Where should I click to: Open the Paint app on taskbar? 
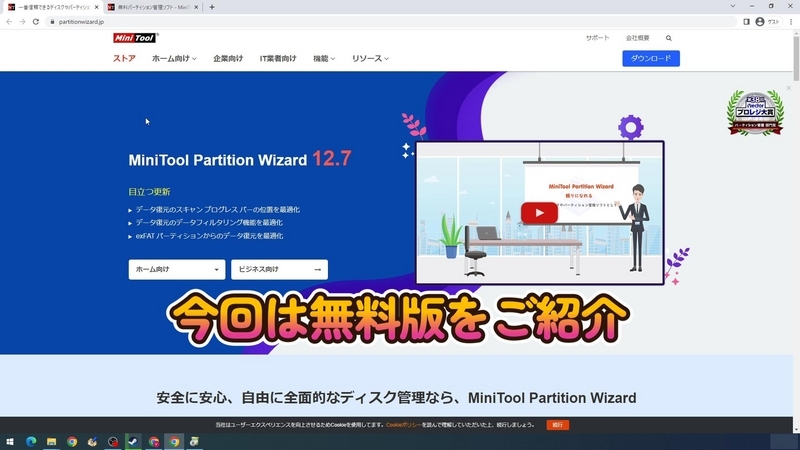[92, 441]
